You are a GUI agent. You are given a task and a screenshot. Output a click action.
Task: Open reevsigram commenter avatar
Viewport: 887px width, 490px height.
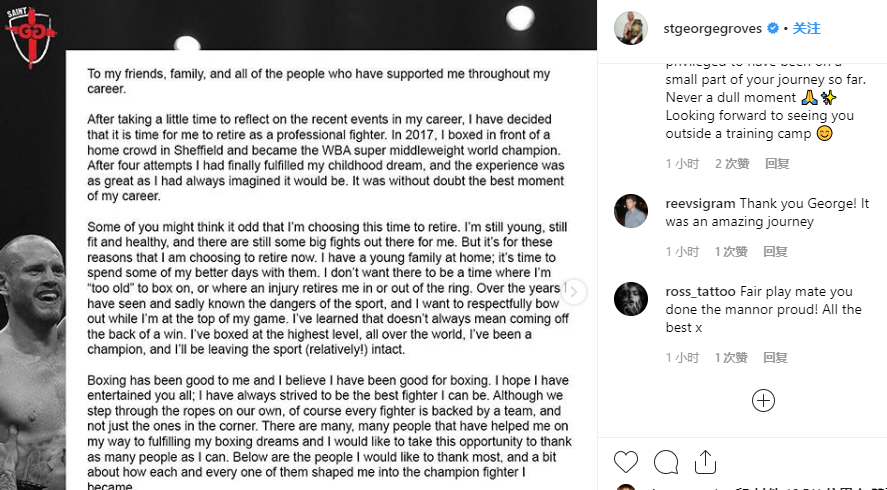[x=631, y=211]
